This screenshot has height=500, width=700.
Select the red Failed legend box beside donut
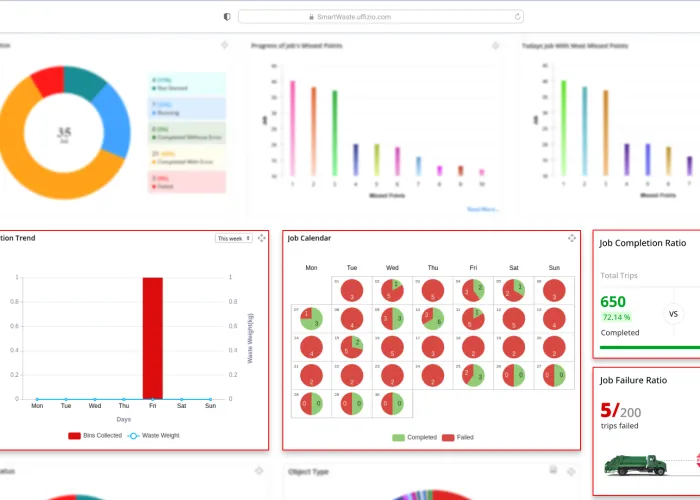pyautogui.click(x=187, y=181)
